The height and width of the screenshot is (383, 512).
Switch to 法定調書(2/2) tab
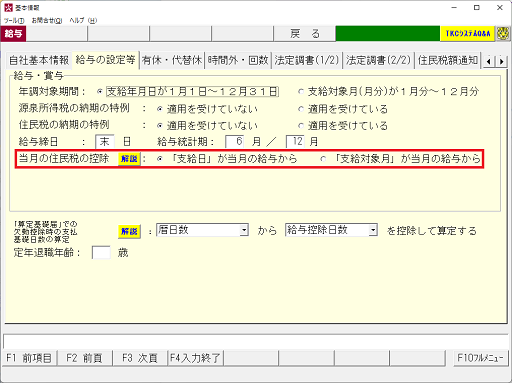(x=378, y=60)
